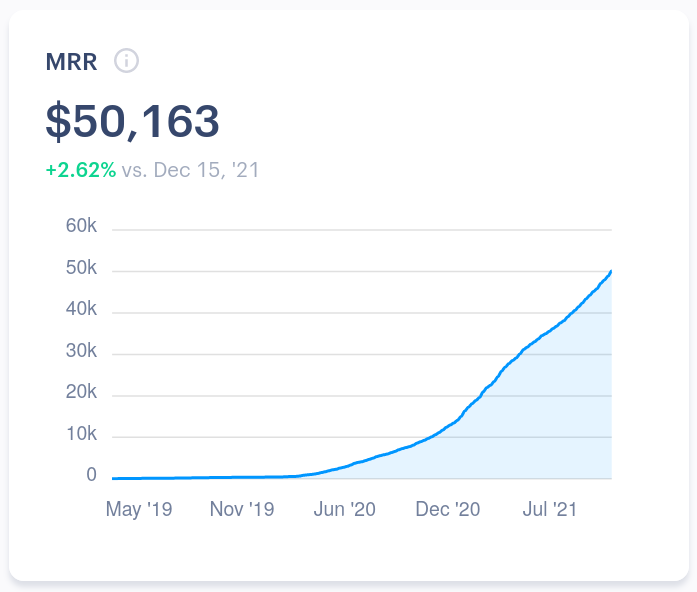Click the Jul '21 x-axis label
The image size is (697, 592).
click(x=549, y=509)
